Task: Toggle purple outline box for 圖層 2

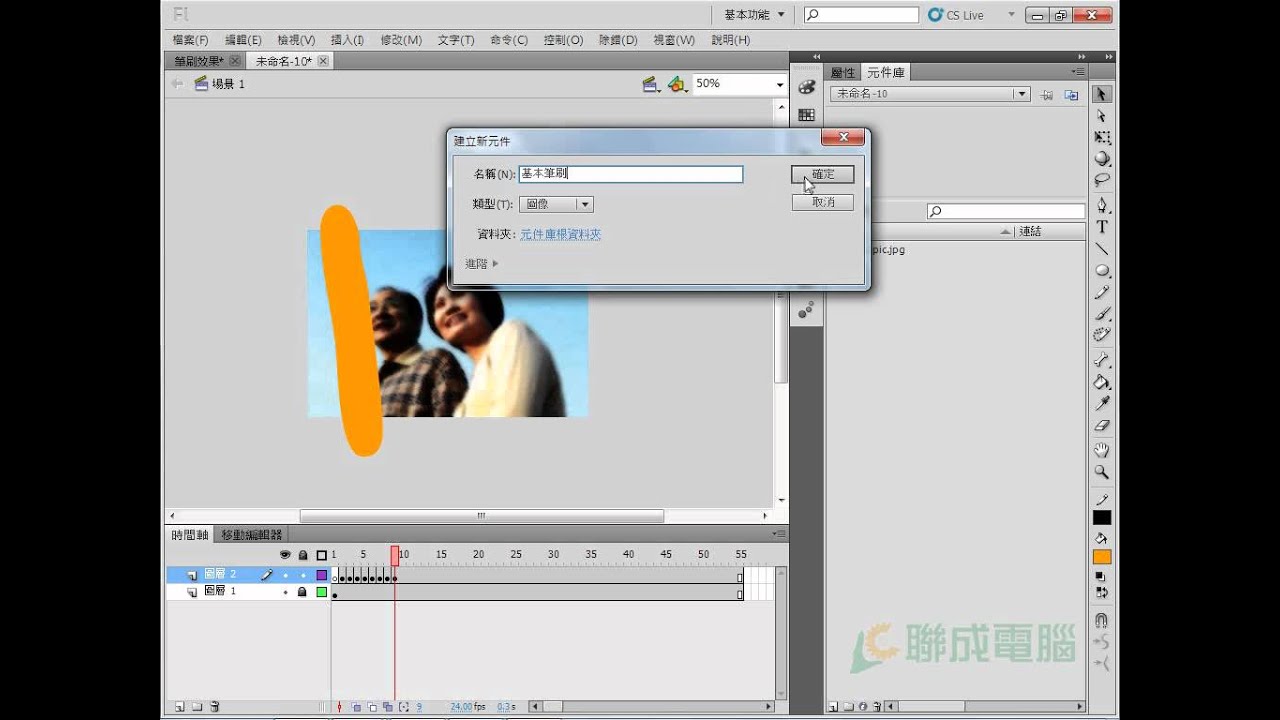Action: [x=322, y=575]
